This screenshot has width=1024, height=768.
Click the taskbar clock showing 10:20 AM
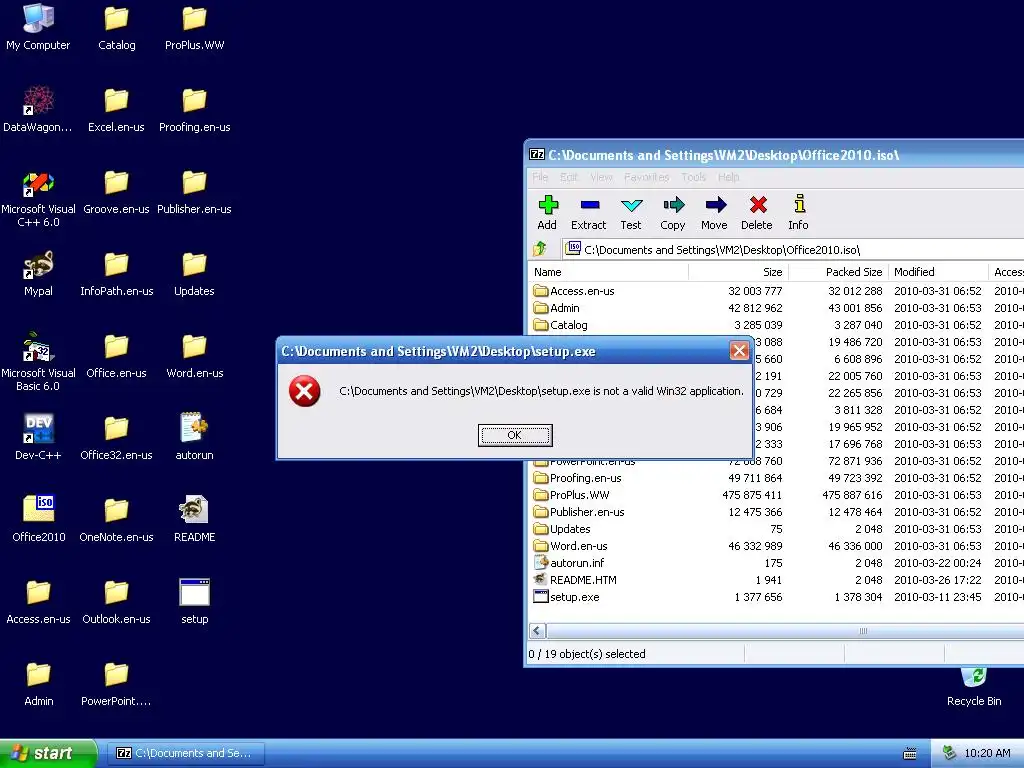tap(987, 753)
